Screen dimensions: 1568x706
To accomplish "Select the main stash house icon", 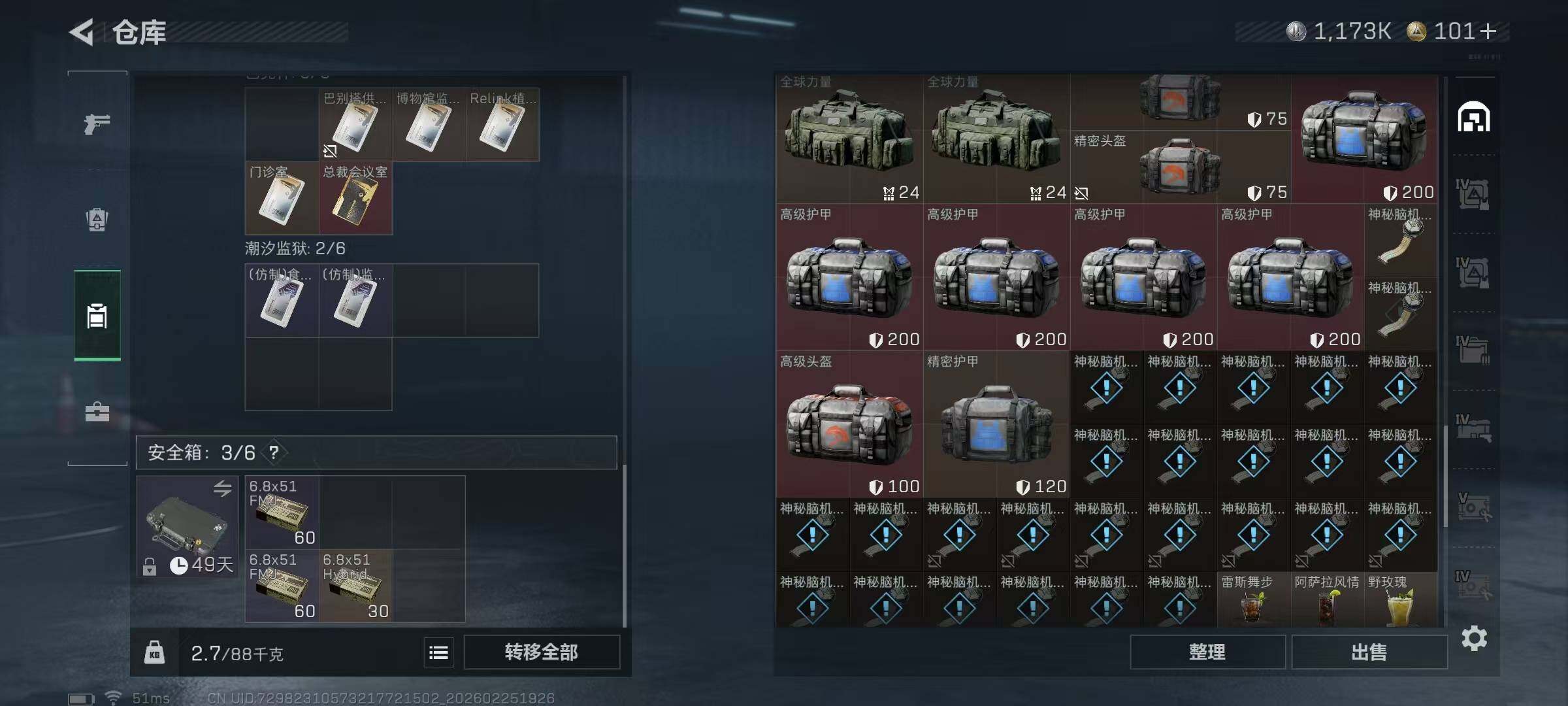I will (1474, 118).
